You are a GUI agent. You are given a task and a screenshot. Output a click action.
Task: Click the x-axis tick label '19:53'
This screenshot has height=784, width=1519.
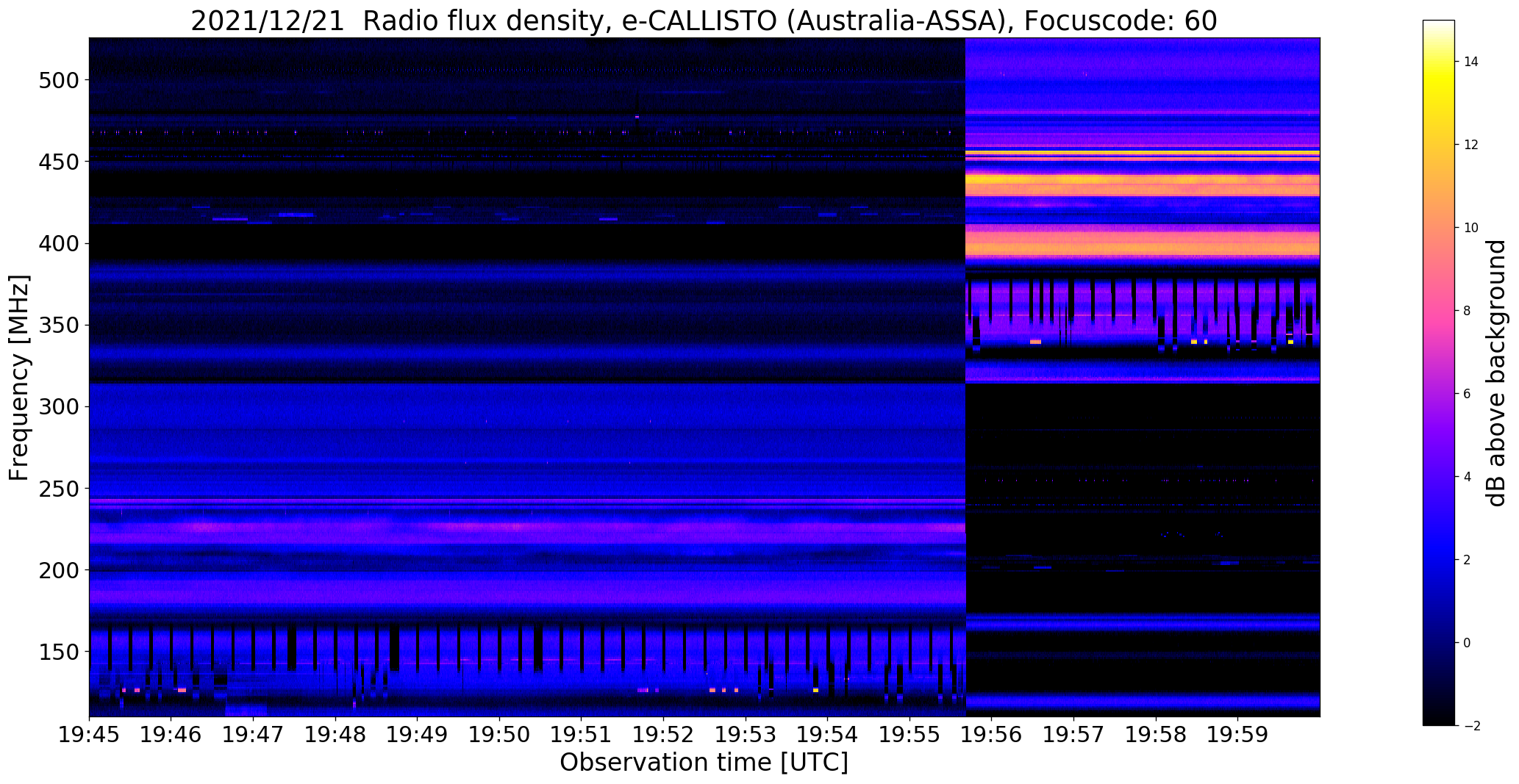pos(746,734)
